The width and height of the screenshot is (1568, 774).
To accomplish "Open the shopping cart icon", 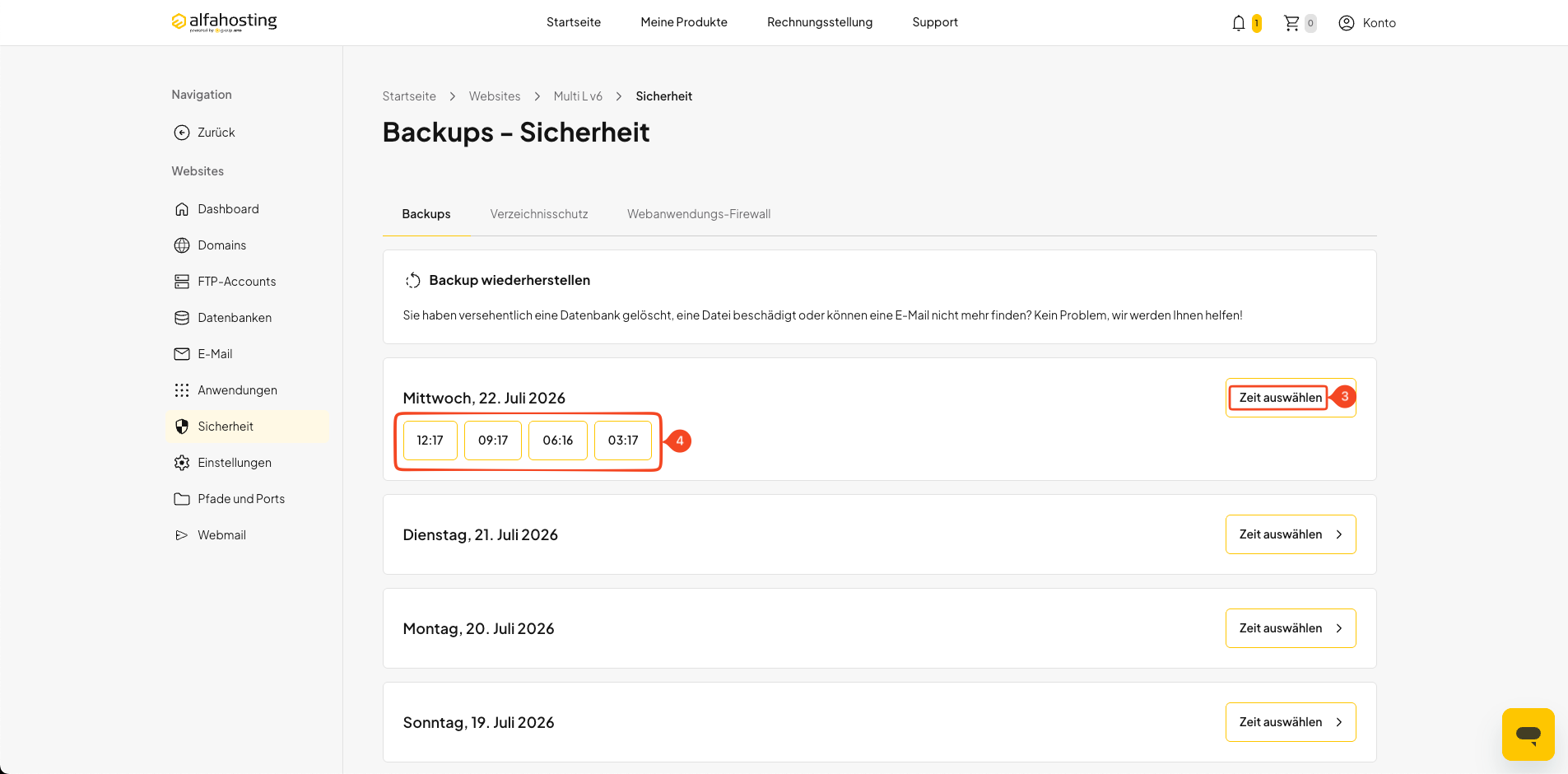I will click(1291, 23).
